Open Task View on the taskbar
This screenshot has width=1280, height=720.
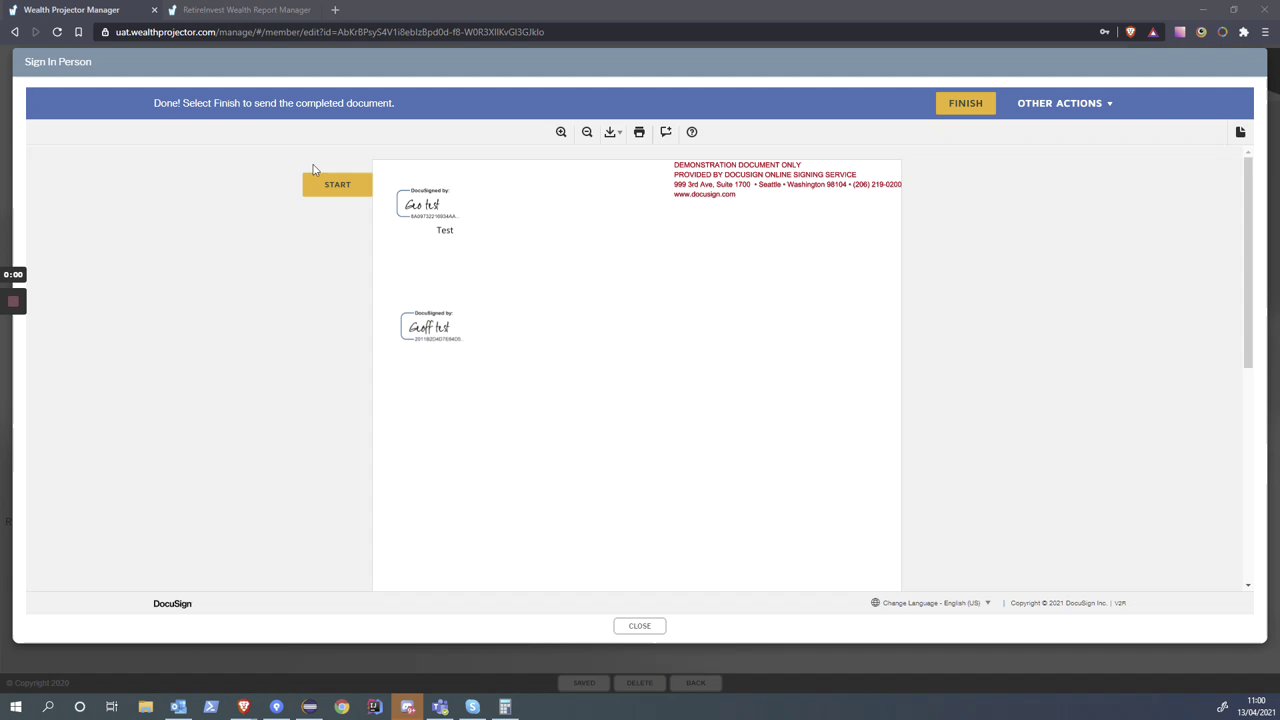pos(112,707)
